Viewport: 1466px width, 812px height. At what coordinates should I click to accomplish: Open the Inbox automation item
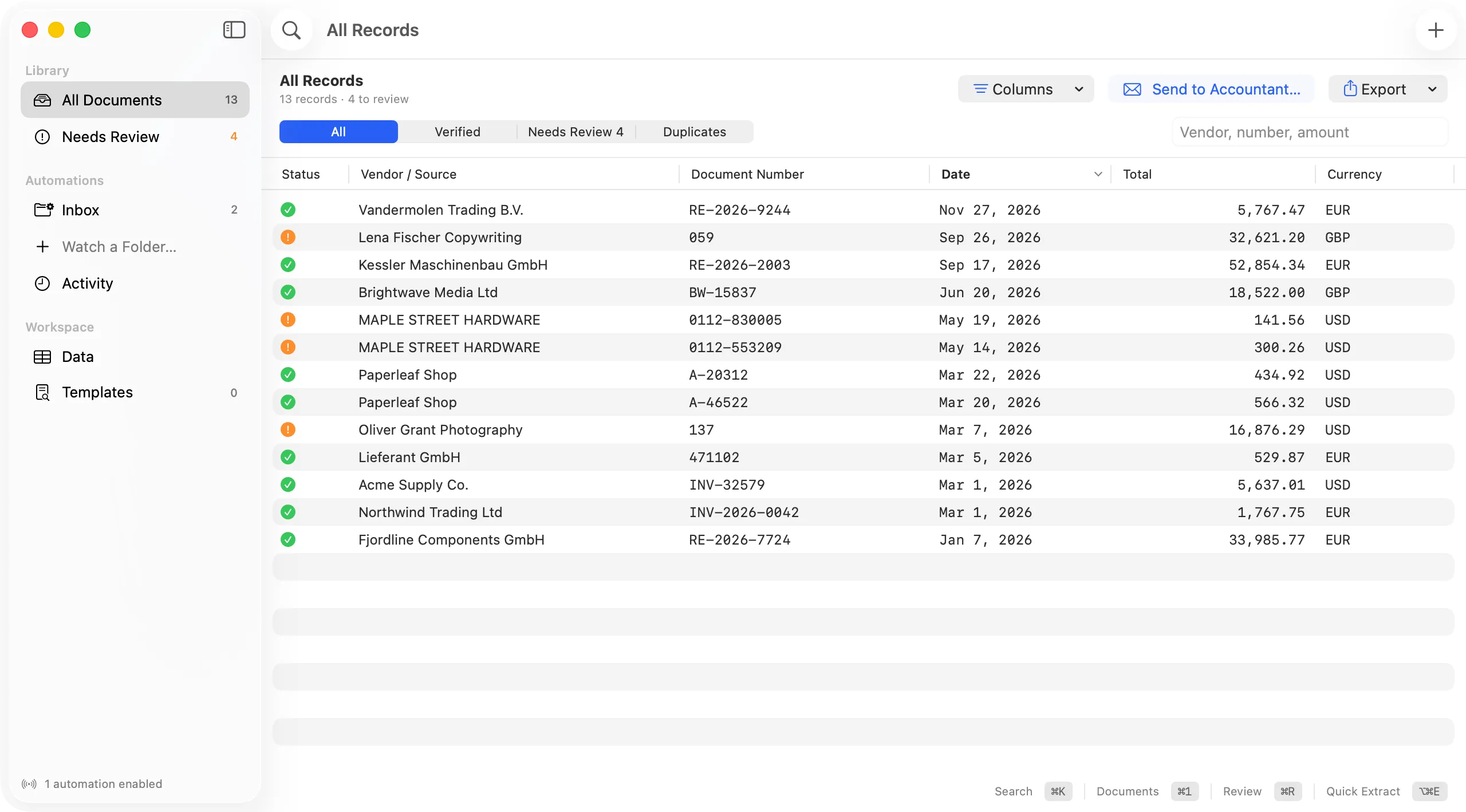pyautogui.click(x=135, y=210)
